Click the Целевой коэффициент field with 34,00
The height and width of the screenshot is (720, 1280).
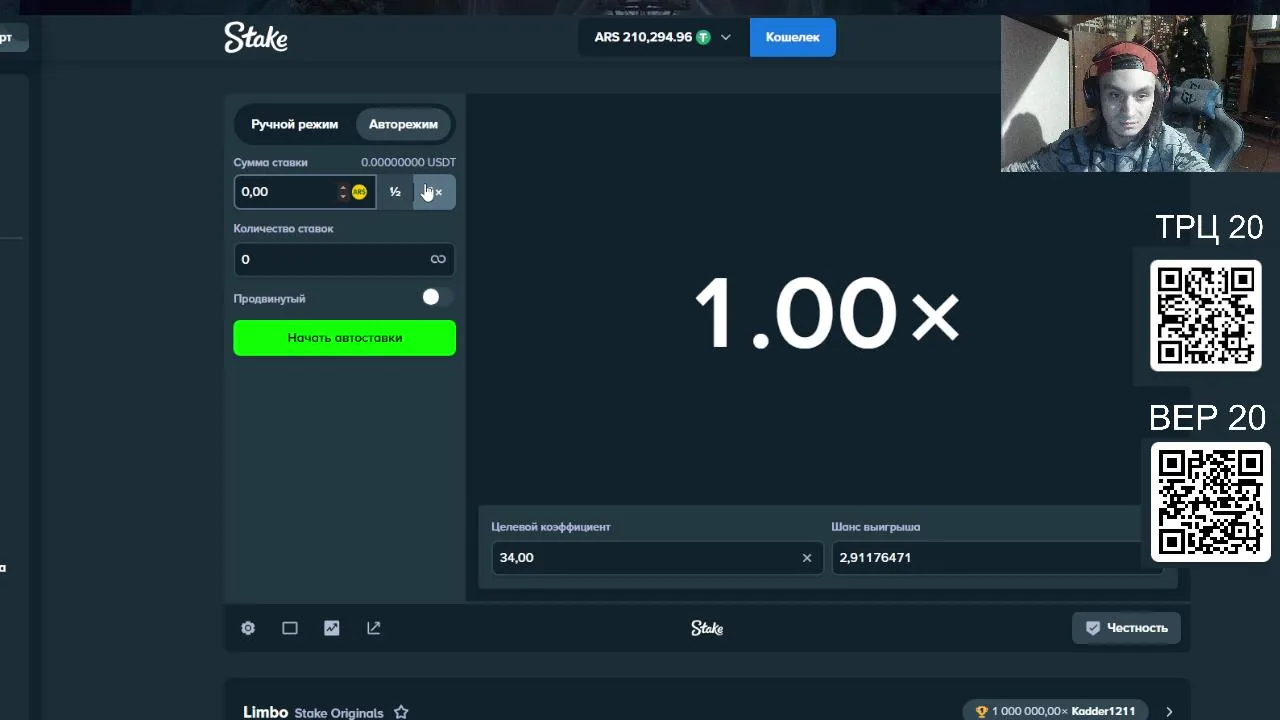(x=657, y=557)
